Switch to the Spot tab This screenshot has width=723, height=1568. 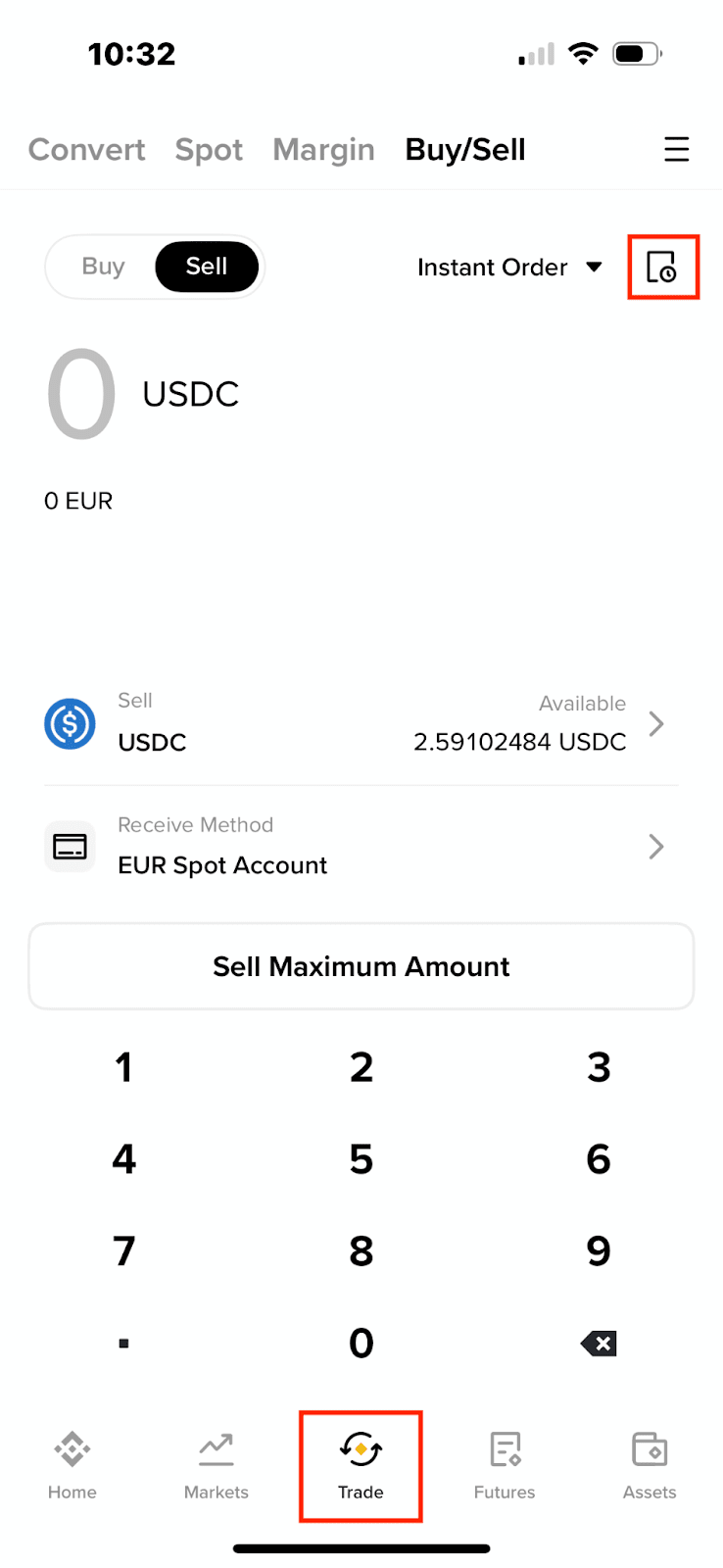tap(209, 149)
